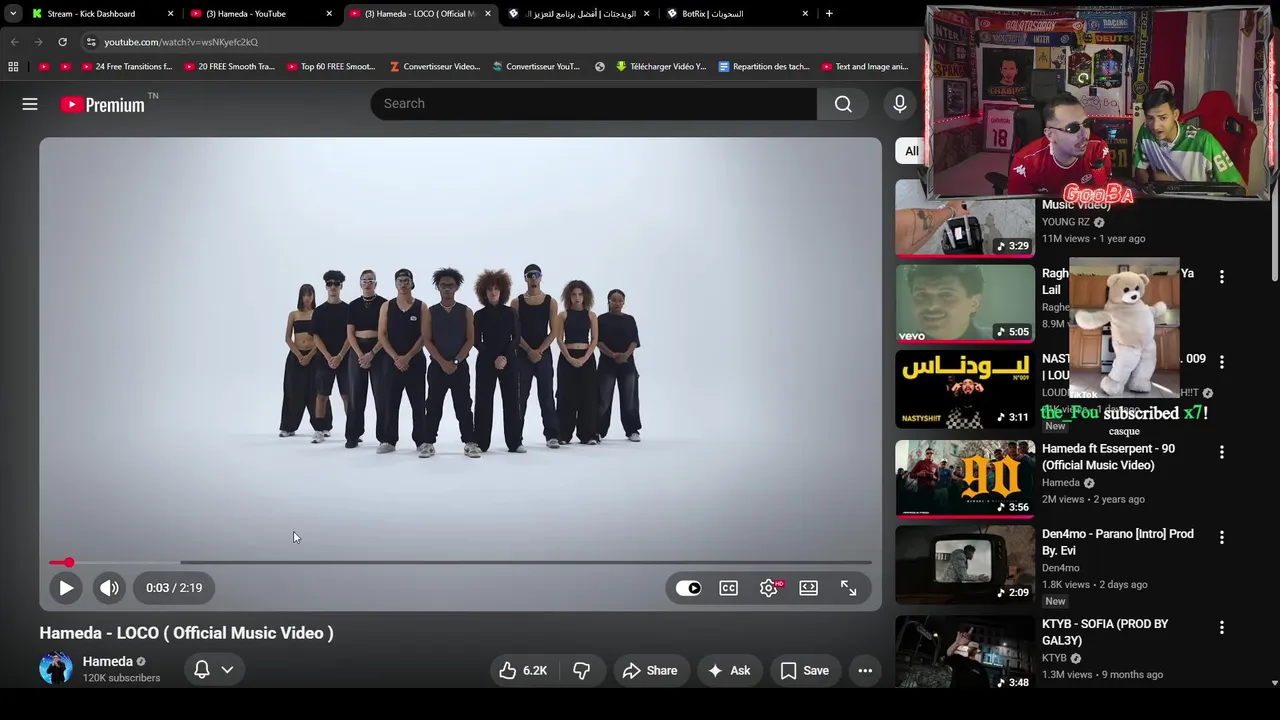
Task: Play the LOCO video
Action: click(66, 588)
